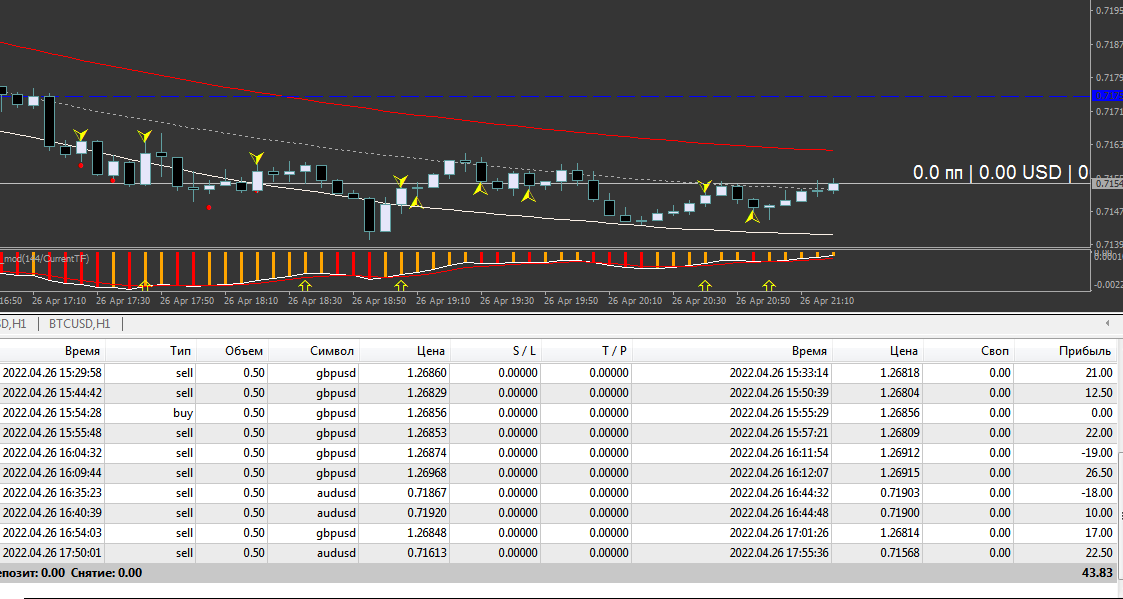The image size is (1123, 599).
Task: Click the 26 Apr 21:10 time axis label
Action: click(x=826, y=301)
